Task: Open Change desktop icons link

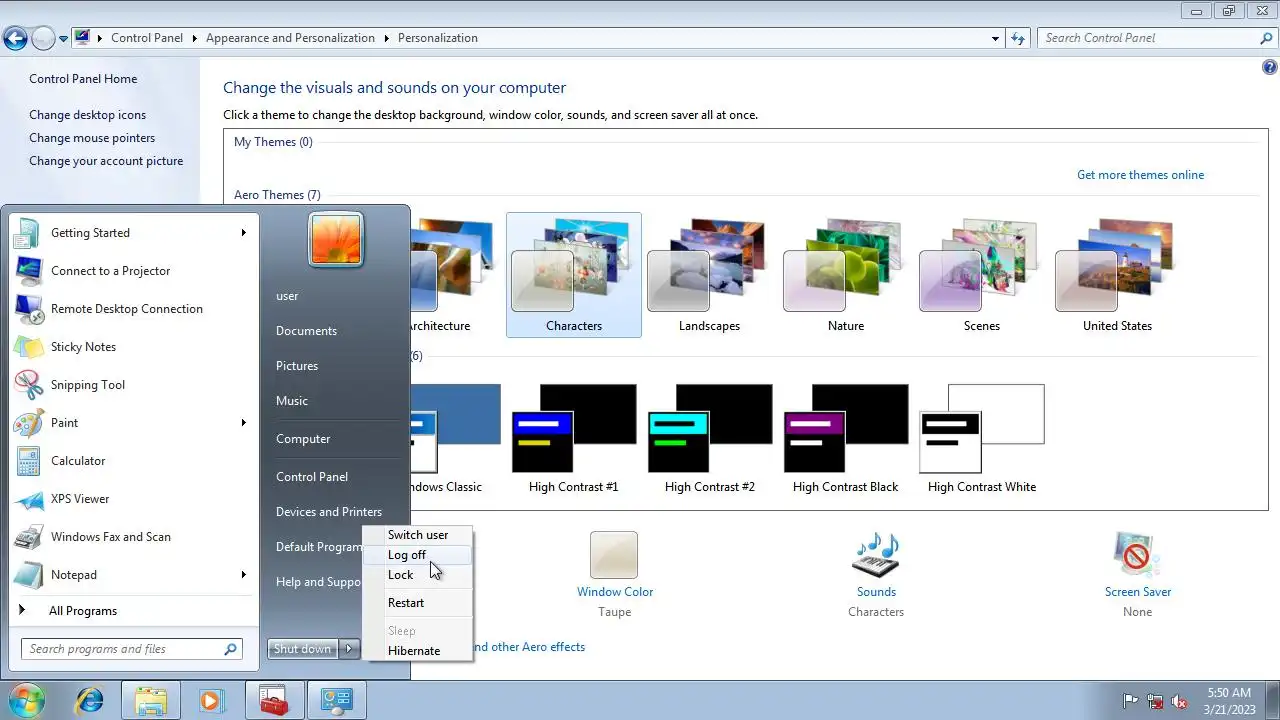Action: 87,115
